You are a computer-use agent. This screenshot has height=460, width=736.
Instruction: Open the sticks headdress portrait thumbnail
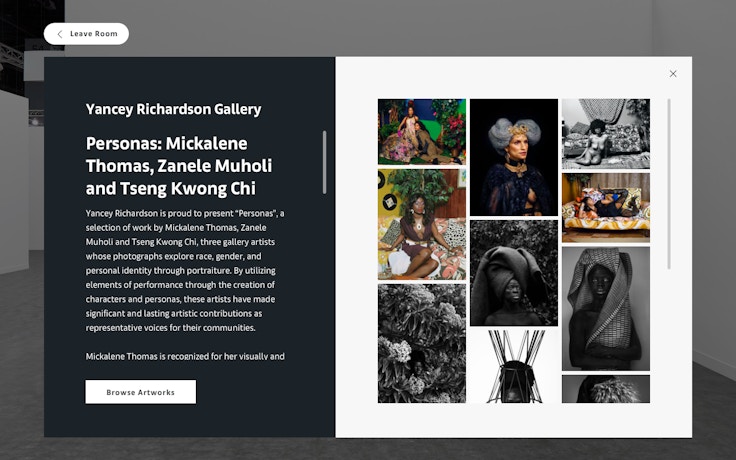514,367
